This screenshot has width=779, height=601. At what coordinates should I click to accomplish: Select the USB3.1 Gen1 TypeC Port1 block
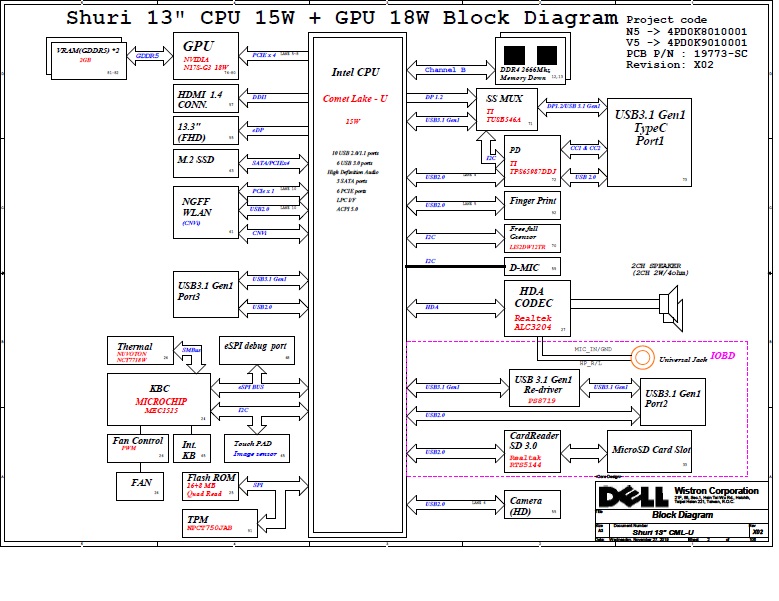click(x=649, y=141)
